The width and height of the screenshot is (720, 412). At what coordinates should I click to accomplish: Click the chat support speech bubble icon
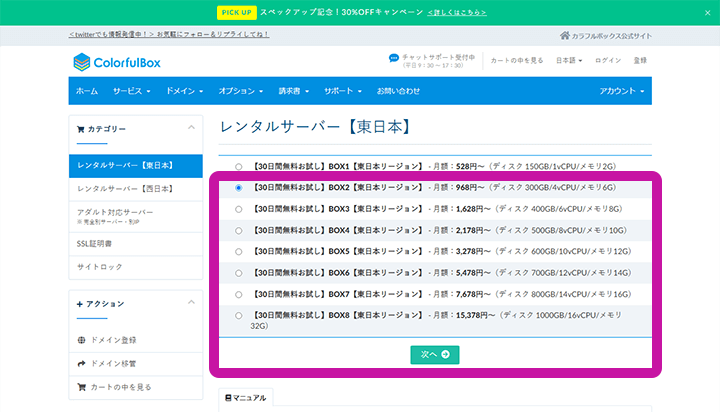click(x=394, y=59)
